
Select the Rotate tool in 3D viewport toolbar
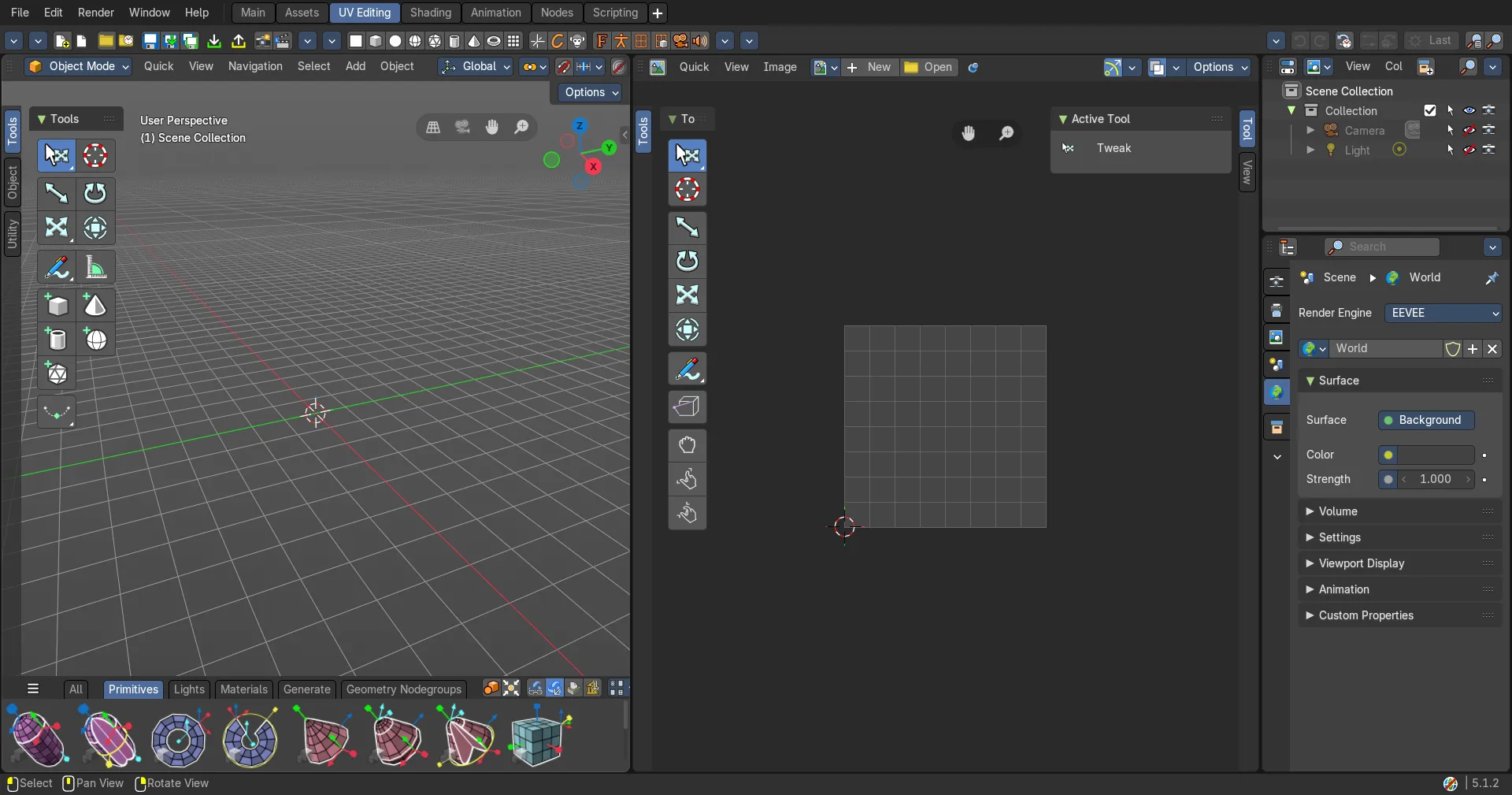[x=95, y=192]
